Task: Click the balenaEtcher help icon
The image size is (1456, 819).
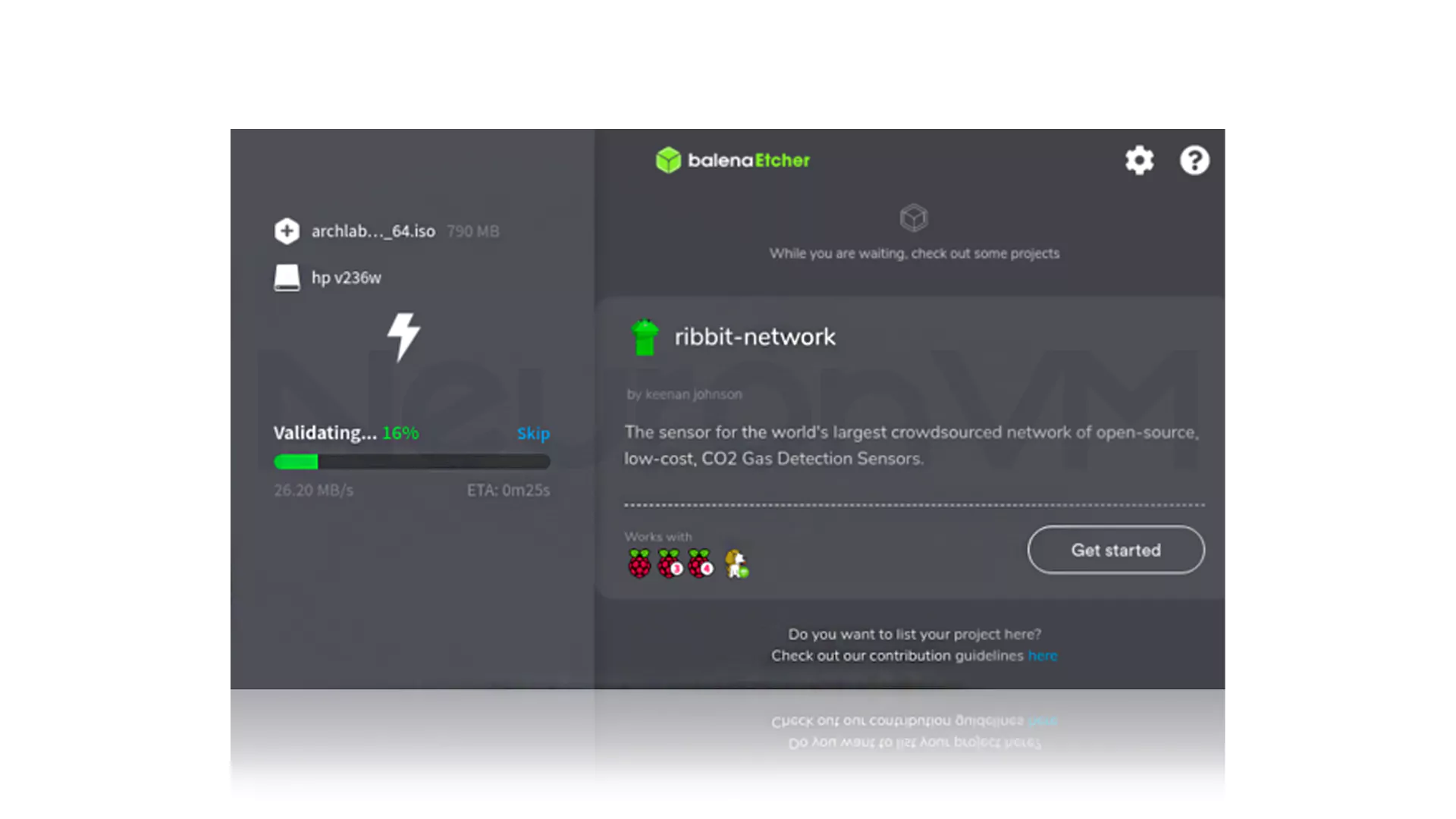Action: (1194, 160)
